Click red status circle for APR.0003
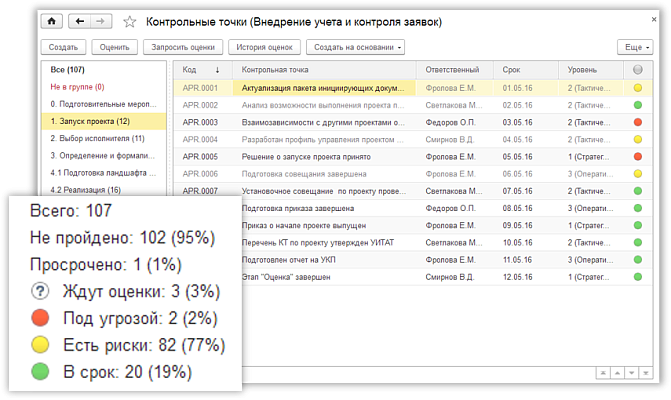The image size is (671, 400). (638, 122)
